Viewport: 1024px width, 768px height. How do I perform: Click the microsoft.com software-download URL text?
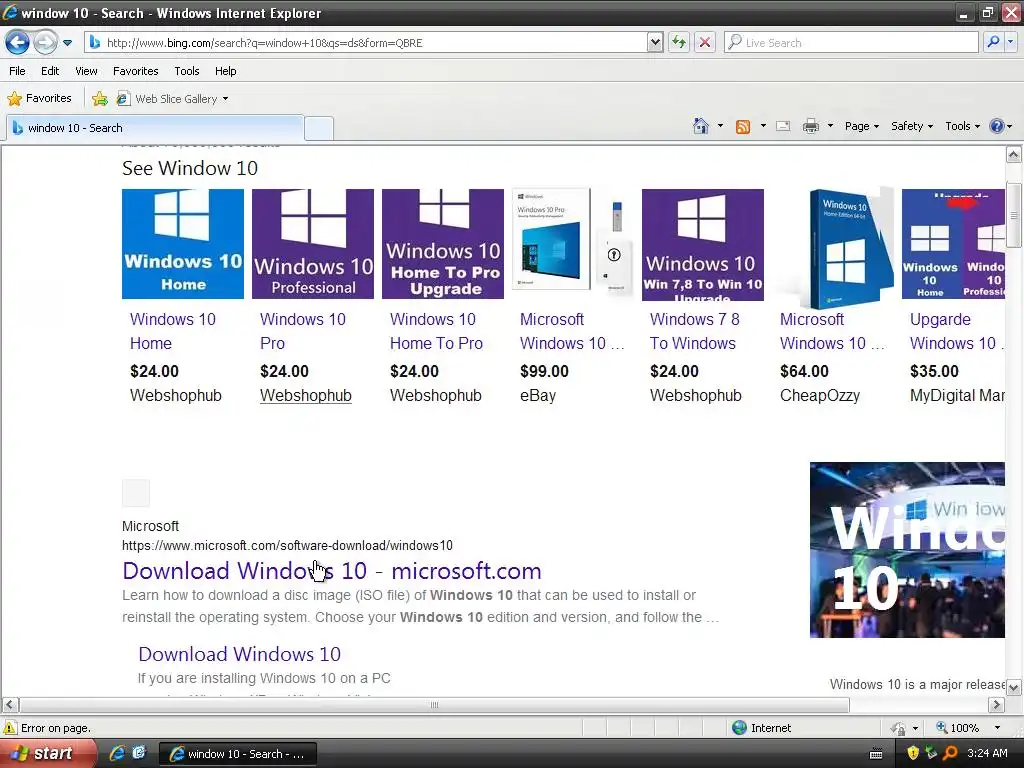pos(287,545)
